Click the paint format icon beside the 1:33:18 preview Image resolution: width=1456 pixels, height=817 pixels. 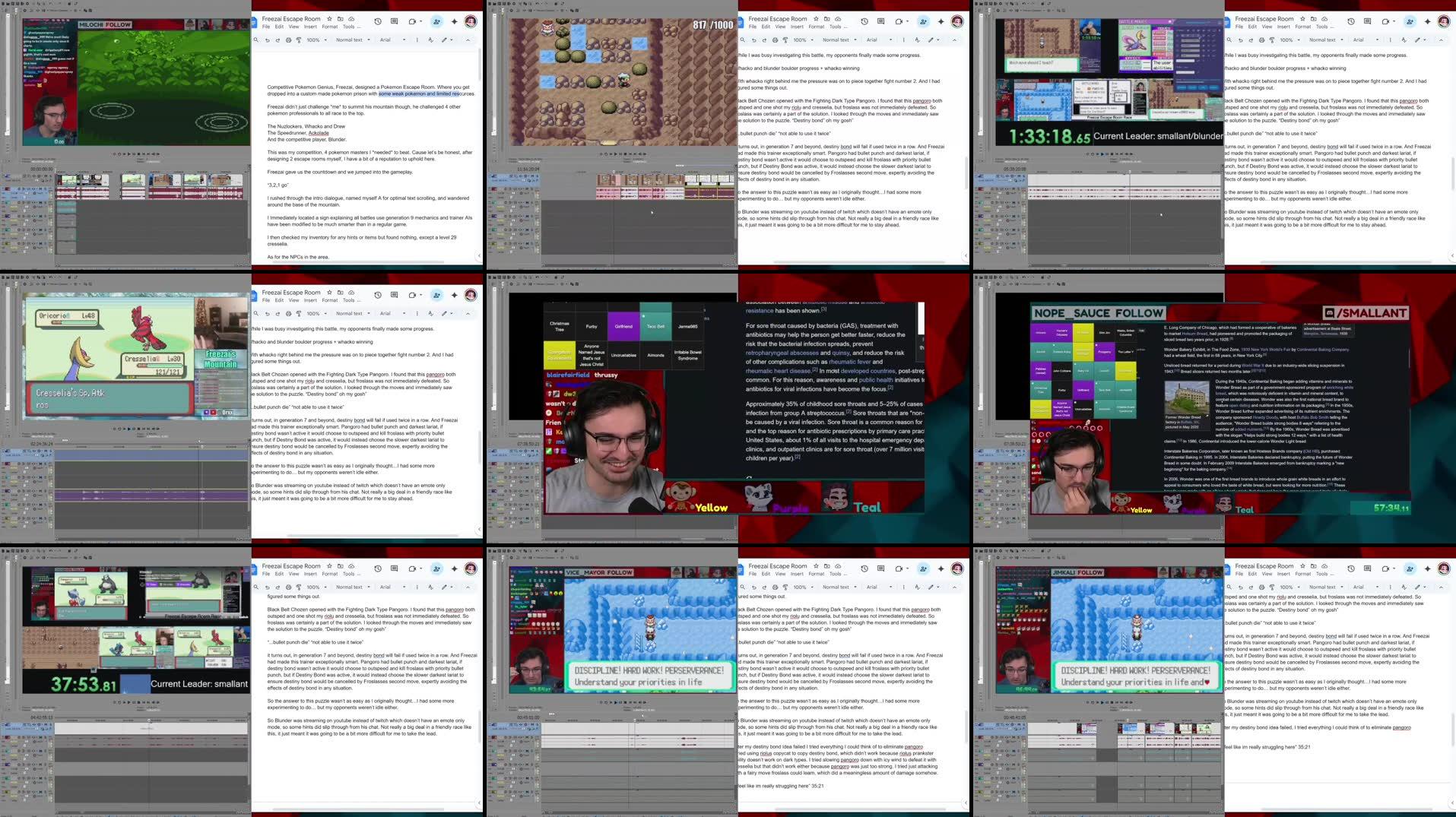click(x=1272, y=40)
